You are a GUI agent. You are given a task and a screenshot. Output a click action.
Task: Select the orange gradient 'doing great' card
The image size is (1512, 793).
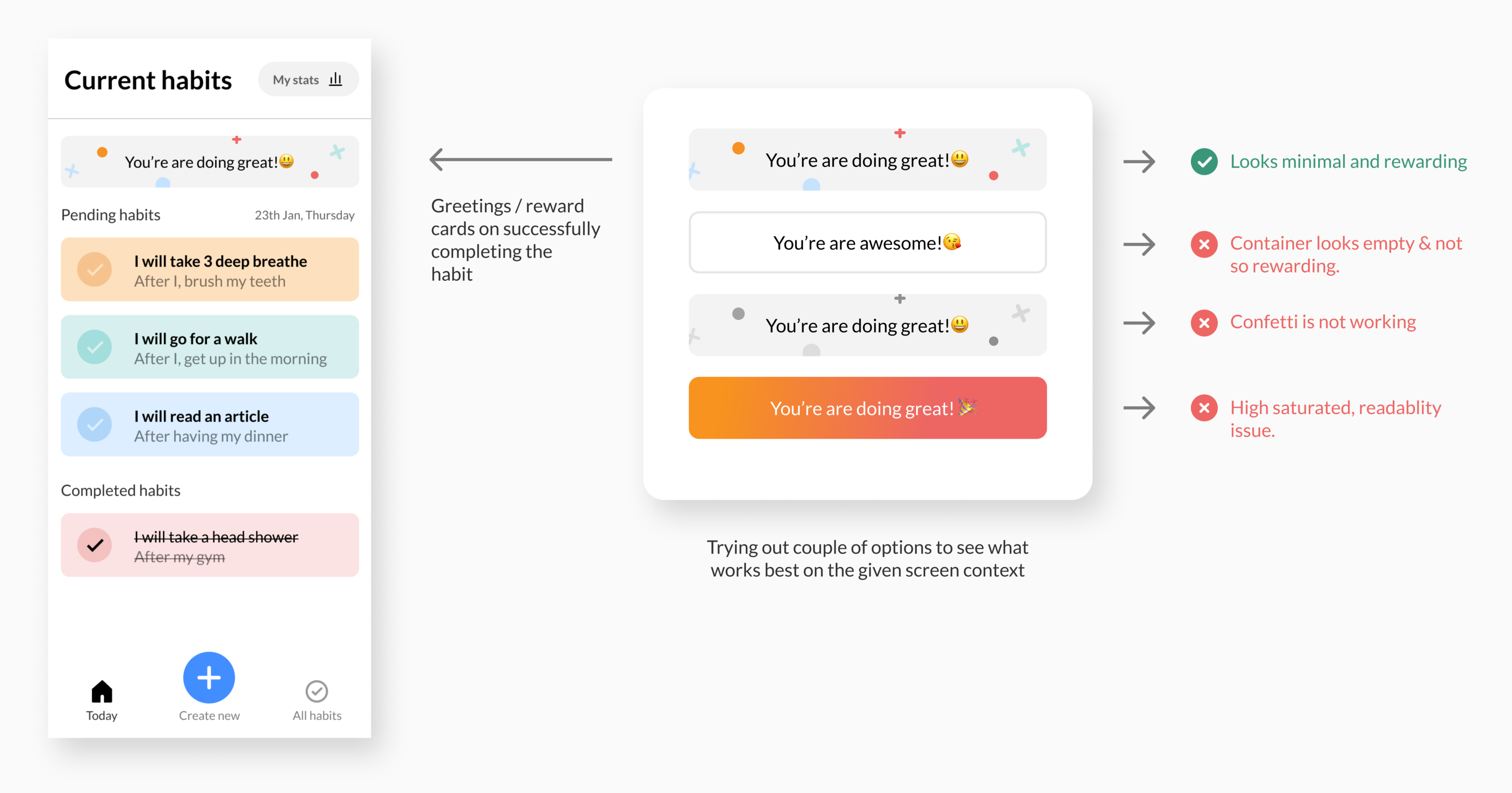pos(867,408)
